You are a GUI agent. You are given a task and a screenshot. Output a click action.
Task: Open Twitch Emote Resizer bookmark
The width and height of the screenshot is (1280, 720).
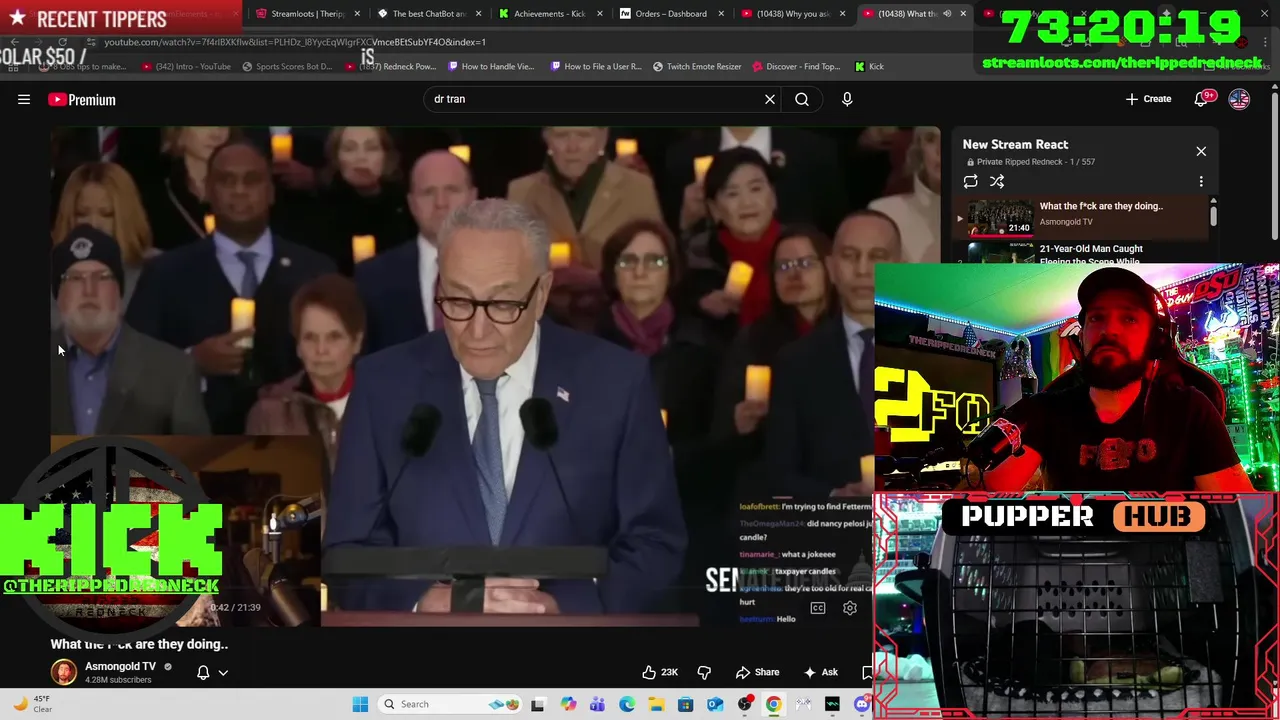pyautogui.click(x=697, y=67)
